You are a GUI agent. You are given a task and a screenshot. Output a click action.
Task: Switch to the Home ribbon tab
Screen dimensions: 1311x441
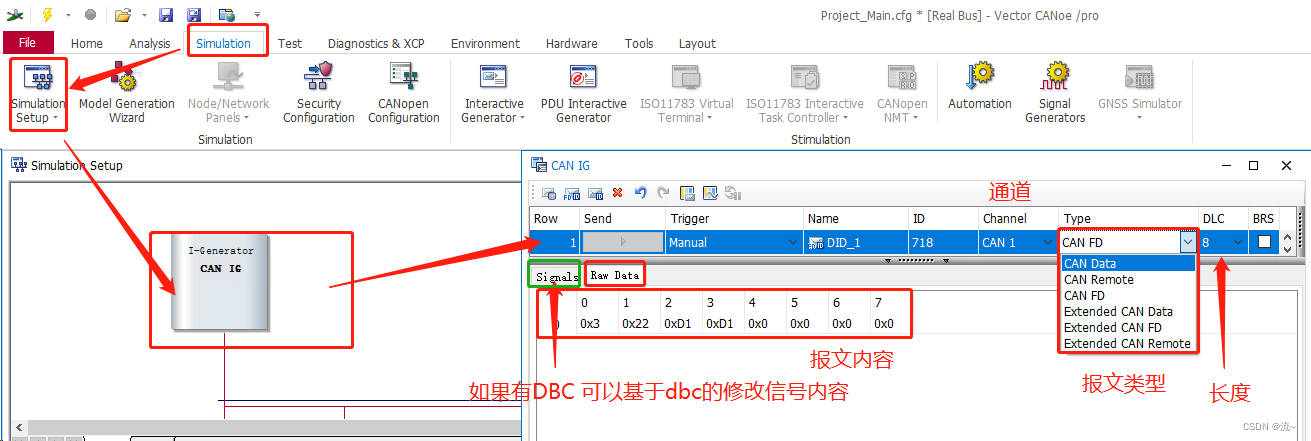[87, 43]
